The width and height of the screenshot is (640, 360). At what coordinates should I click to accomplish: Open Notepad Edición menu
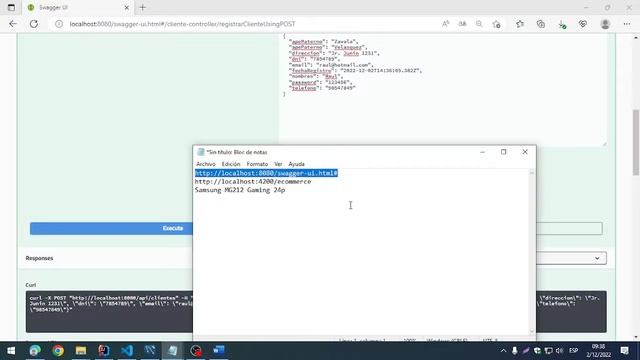pos(231,164)
